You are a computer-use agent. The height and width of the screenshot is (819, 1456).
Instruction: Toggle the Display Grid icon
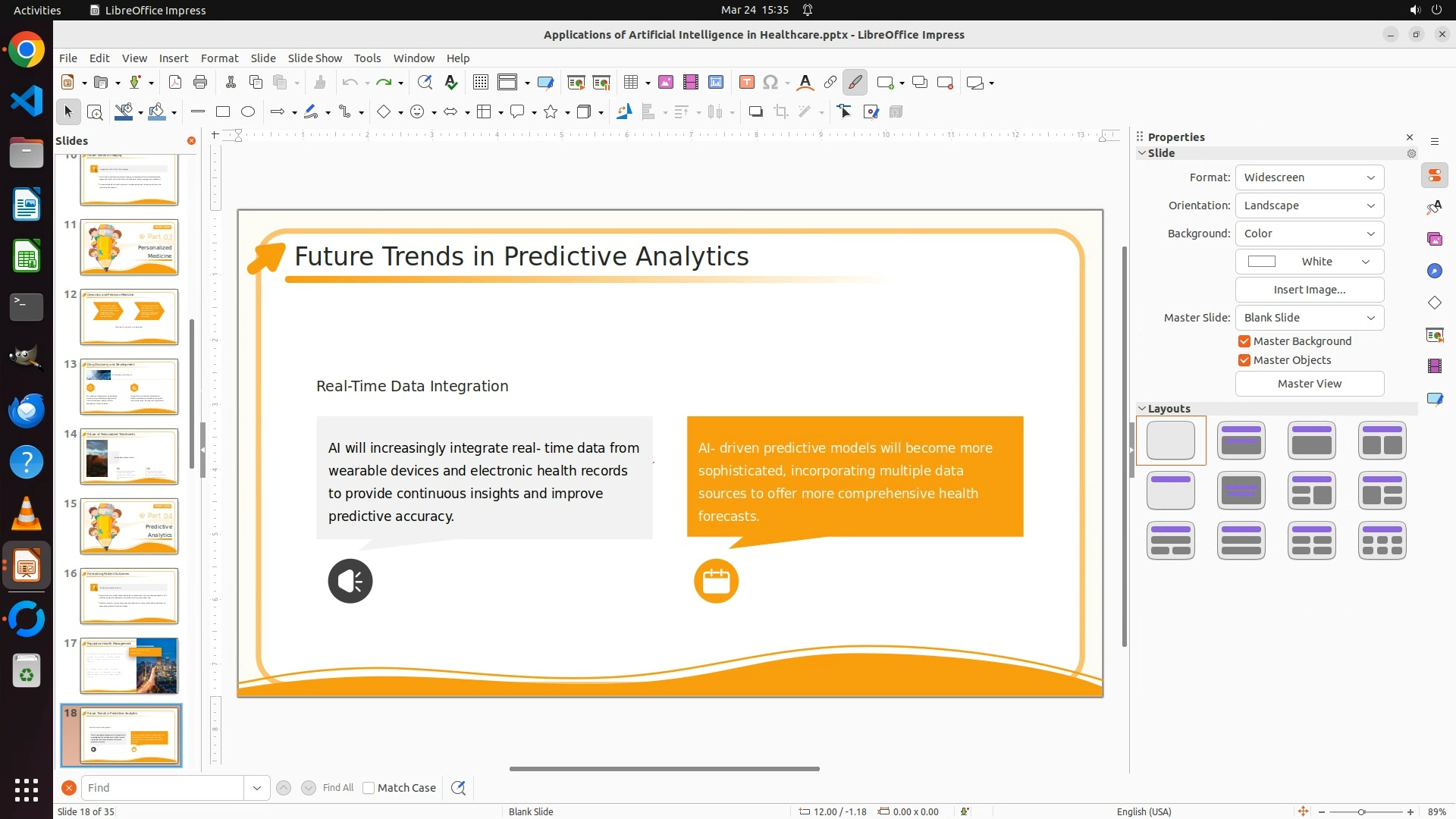tap(481, 83)
